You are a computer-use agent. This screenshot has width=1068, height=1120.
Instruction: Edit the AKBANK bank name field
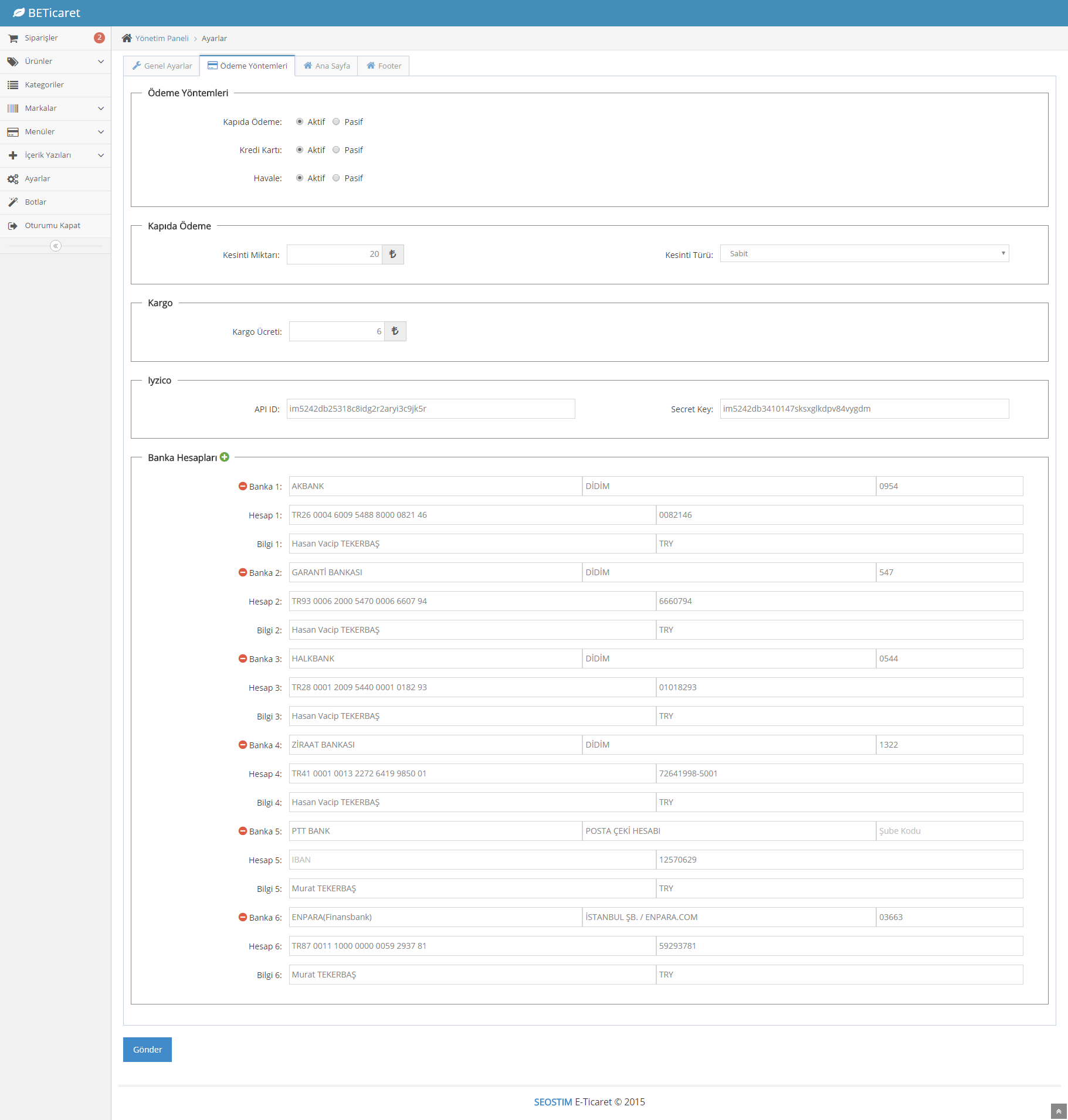[x=435, y=486]
